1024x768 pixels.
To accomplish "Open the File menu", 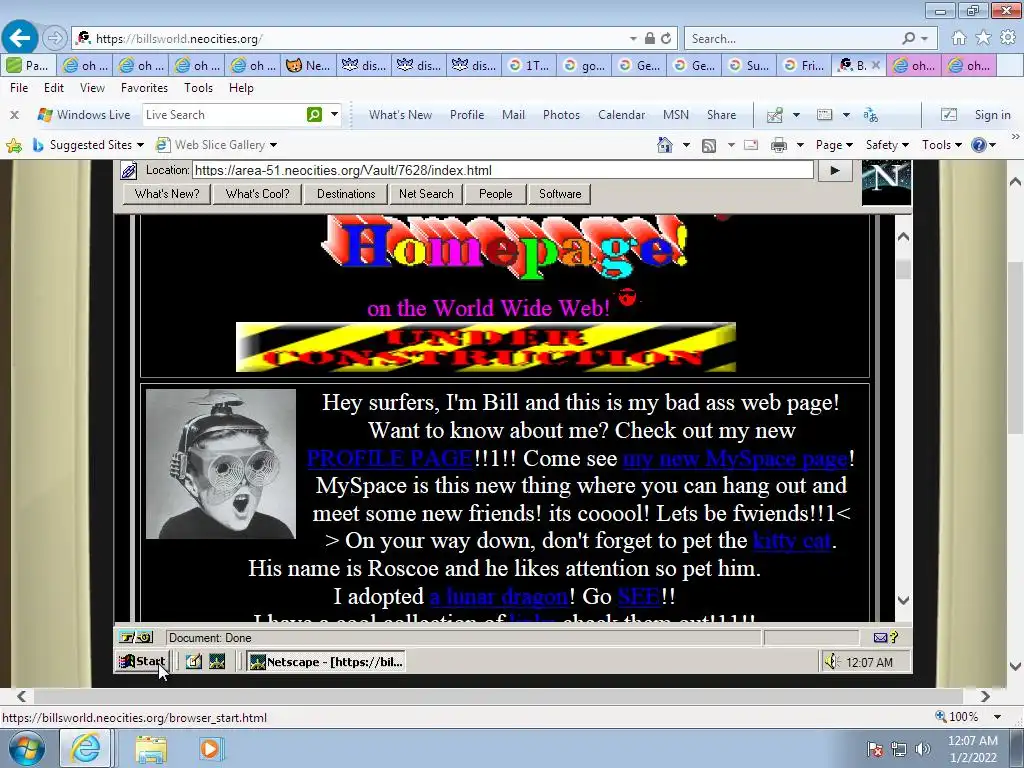I will 19,88.
